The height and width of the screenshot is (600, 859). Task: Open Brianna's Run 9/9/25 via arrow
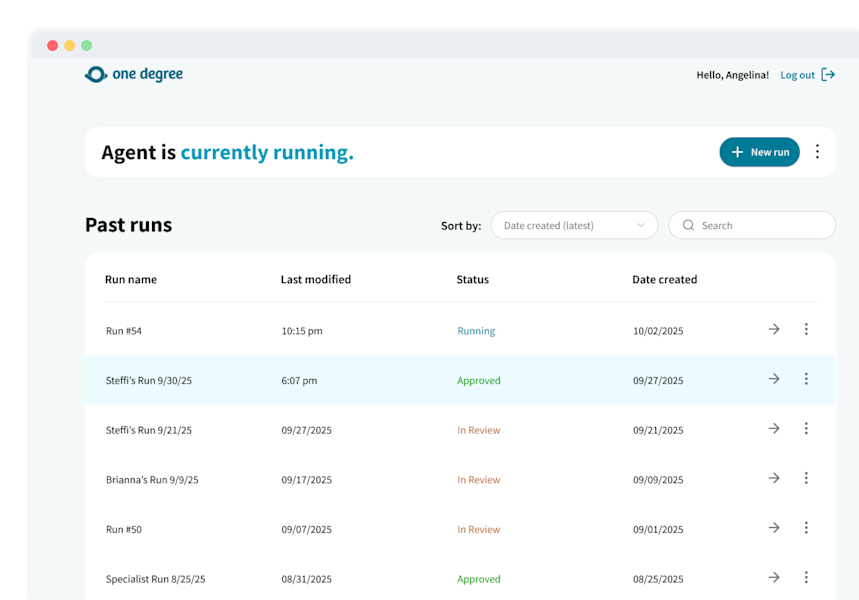point(774,478)
